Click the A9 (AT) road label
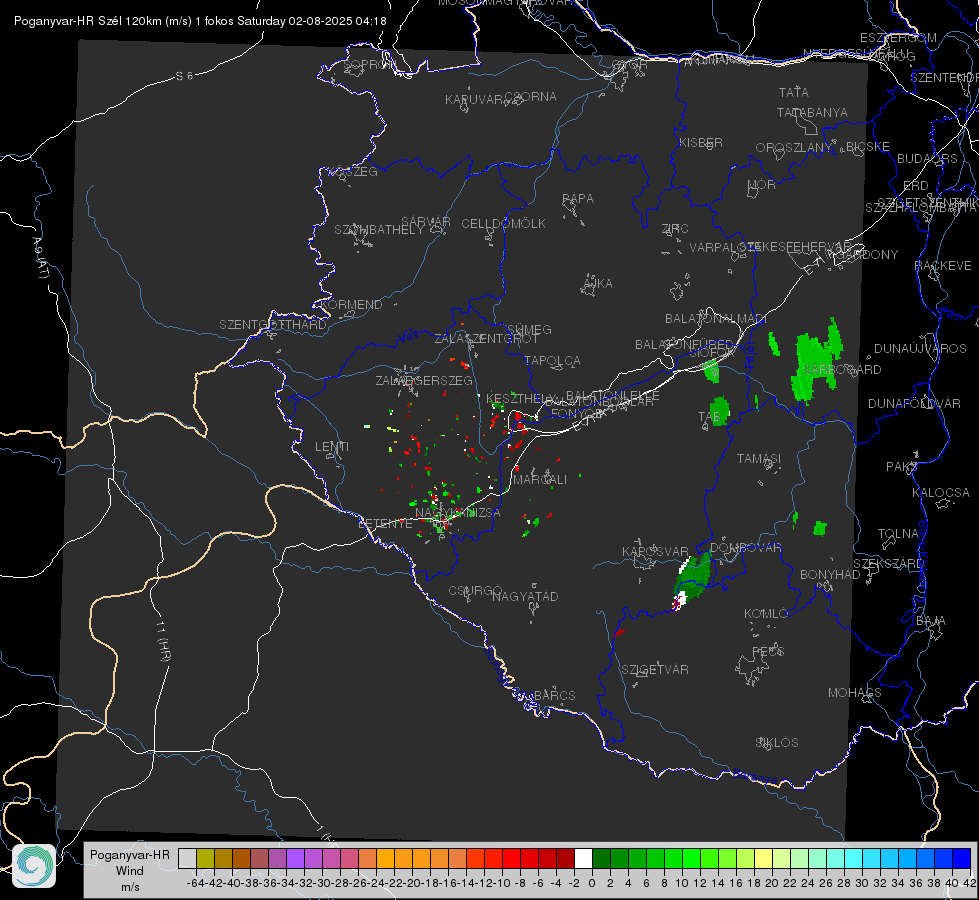Screen dimensions: 979x900 click(x=40, y=258)
